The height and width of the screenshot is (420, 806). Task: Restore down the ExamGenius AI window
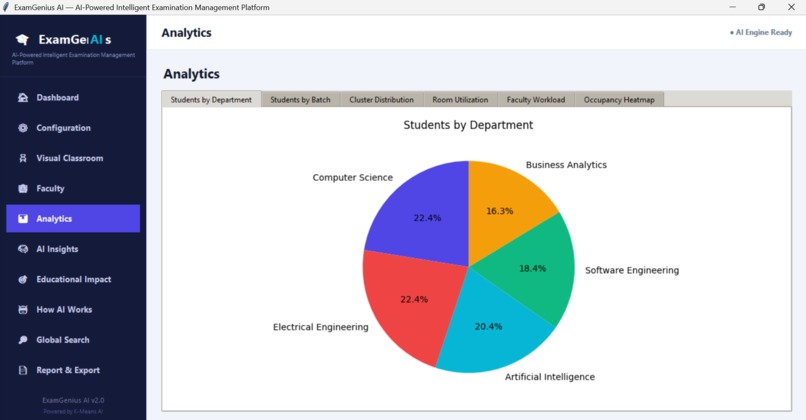[x=761, y=7]
